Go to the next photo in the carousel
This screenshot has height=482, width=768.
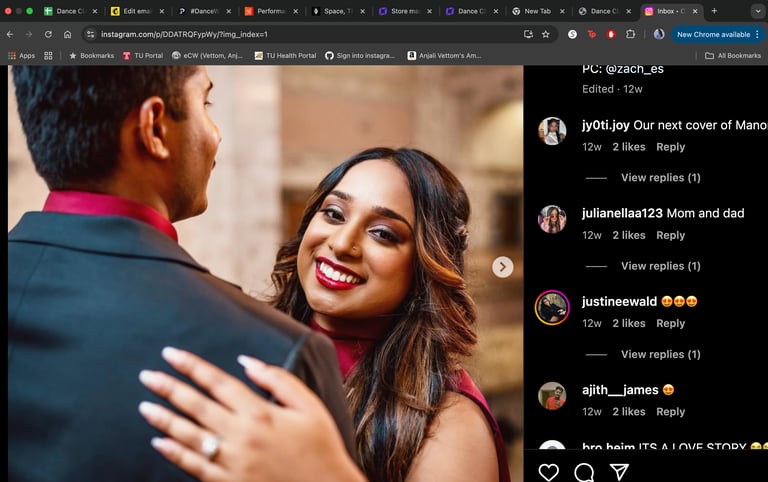(503, 267)
